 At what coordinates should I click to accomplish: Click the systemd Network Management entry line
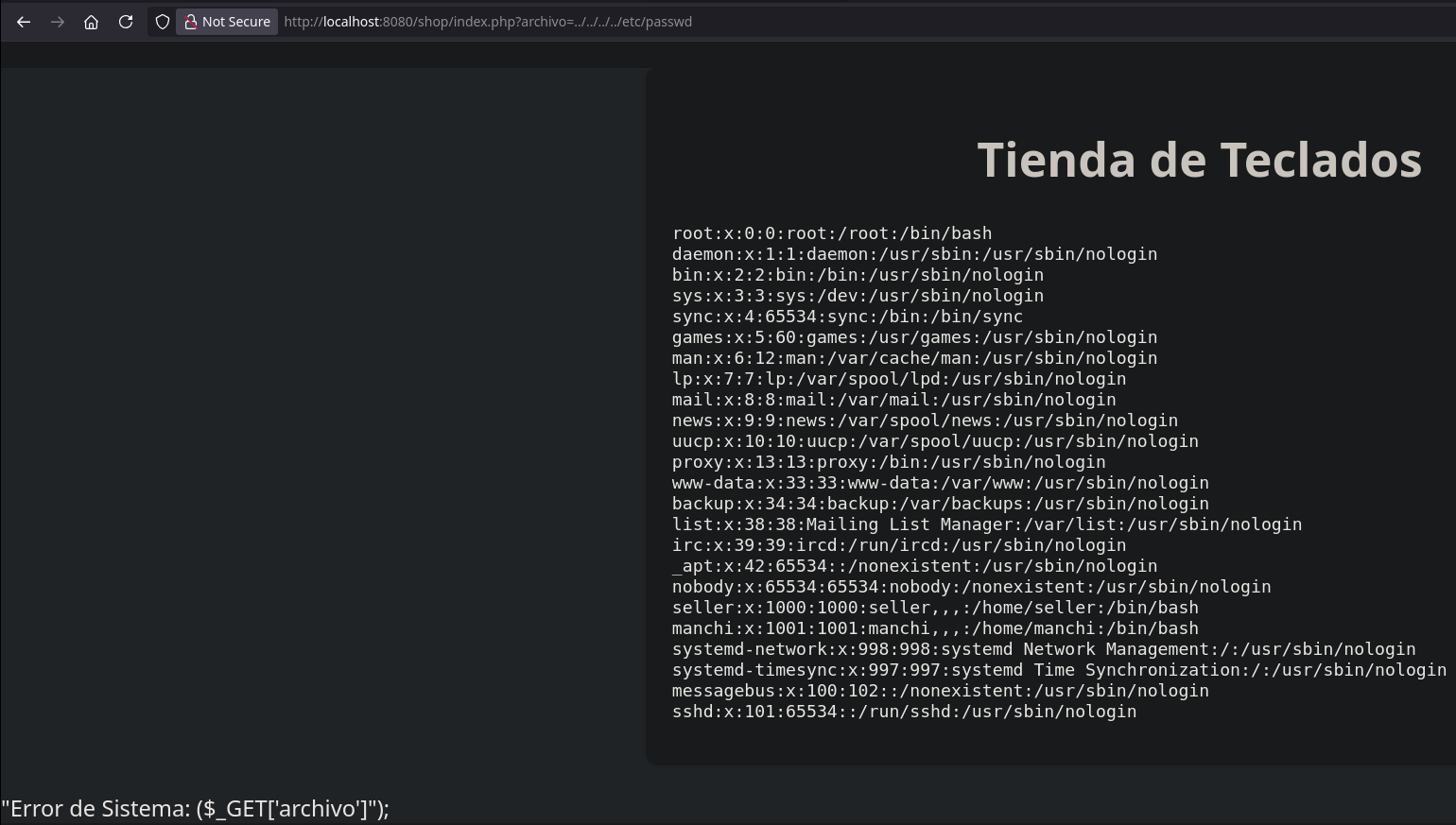[1044, 649]
